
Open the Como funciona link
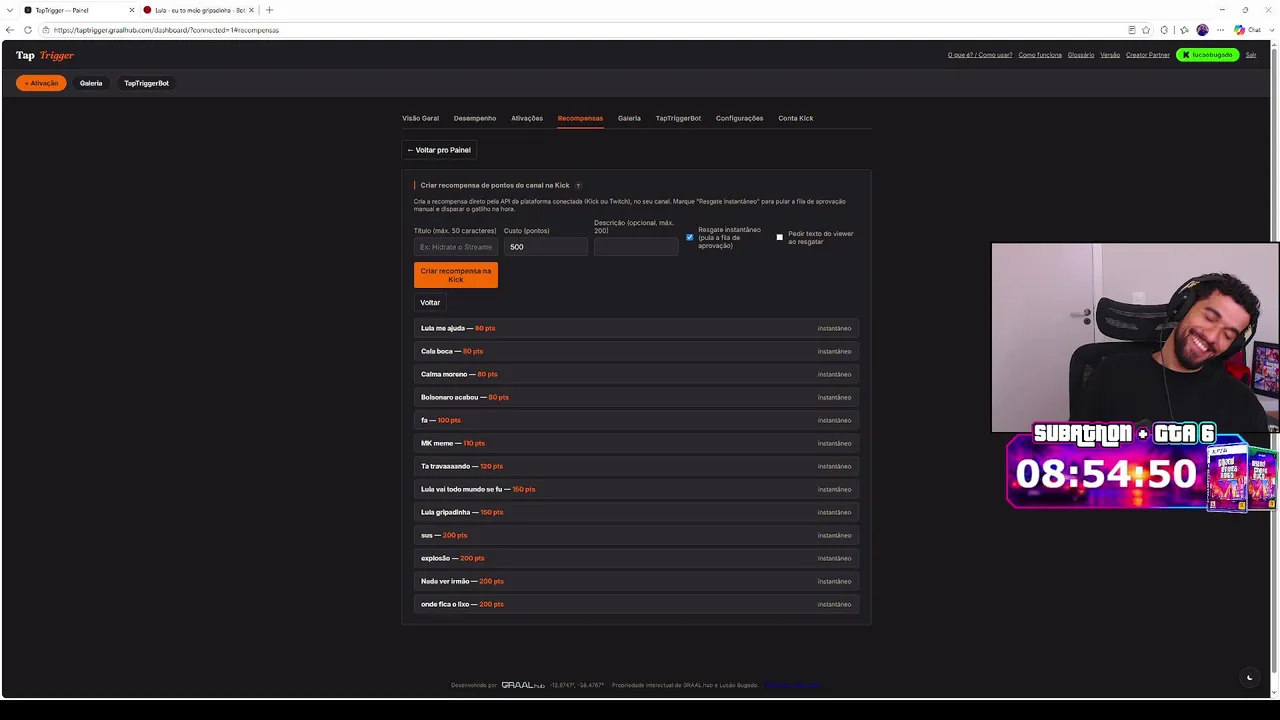[1040, 55]
